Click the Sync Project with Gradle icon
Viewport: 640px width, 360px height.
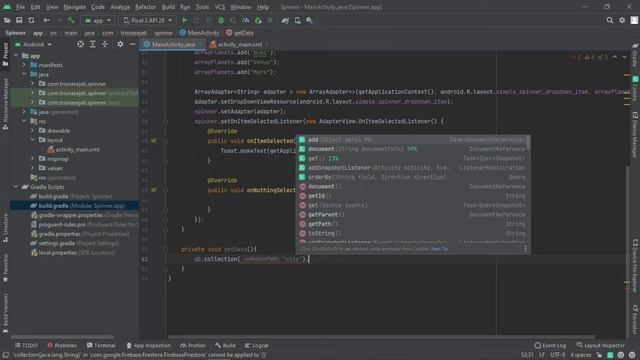coord(285,20)
